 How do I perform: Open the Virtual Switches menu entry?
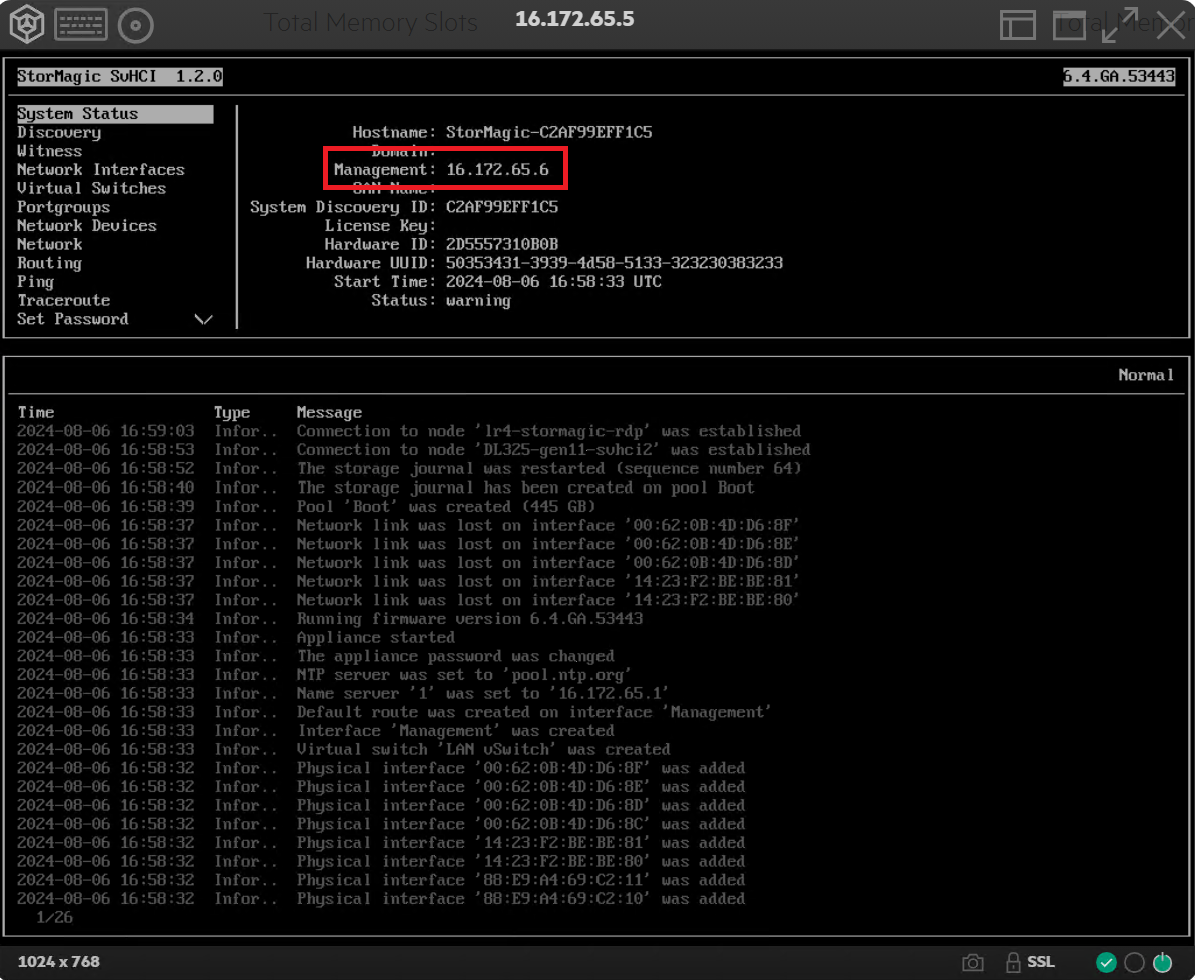click(x=91, y=188)
